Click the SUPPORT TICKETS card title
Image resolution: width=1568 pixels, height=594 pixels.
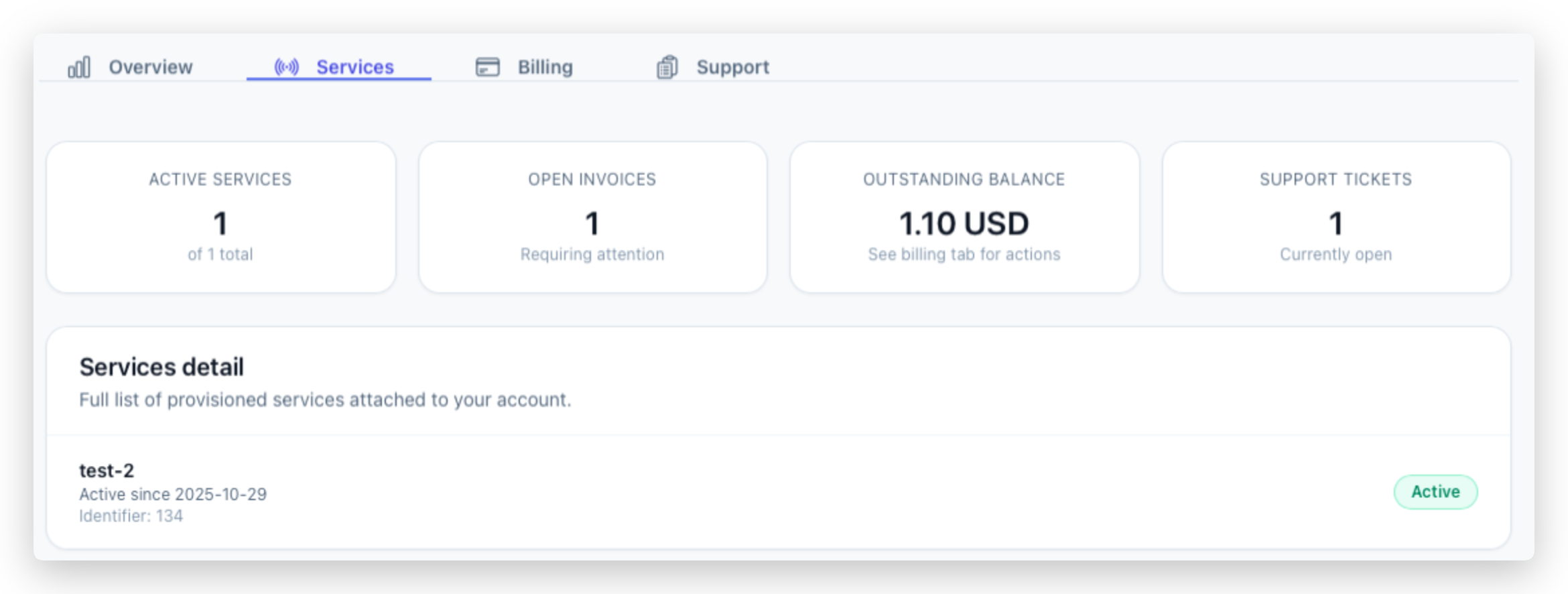1335,180
